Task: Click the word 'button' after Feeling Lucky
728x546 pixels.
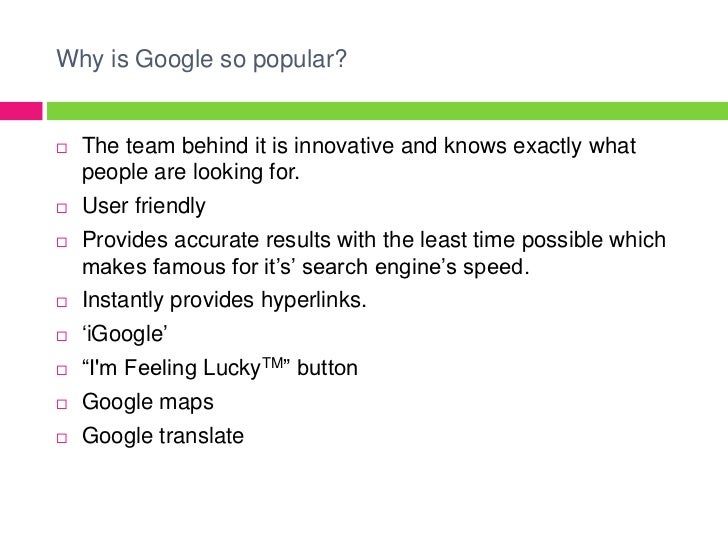Action: point(327,368)
